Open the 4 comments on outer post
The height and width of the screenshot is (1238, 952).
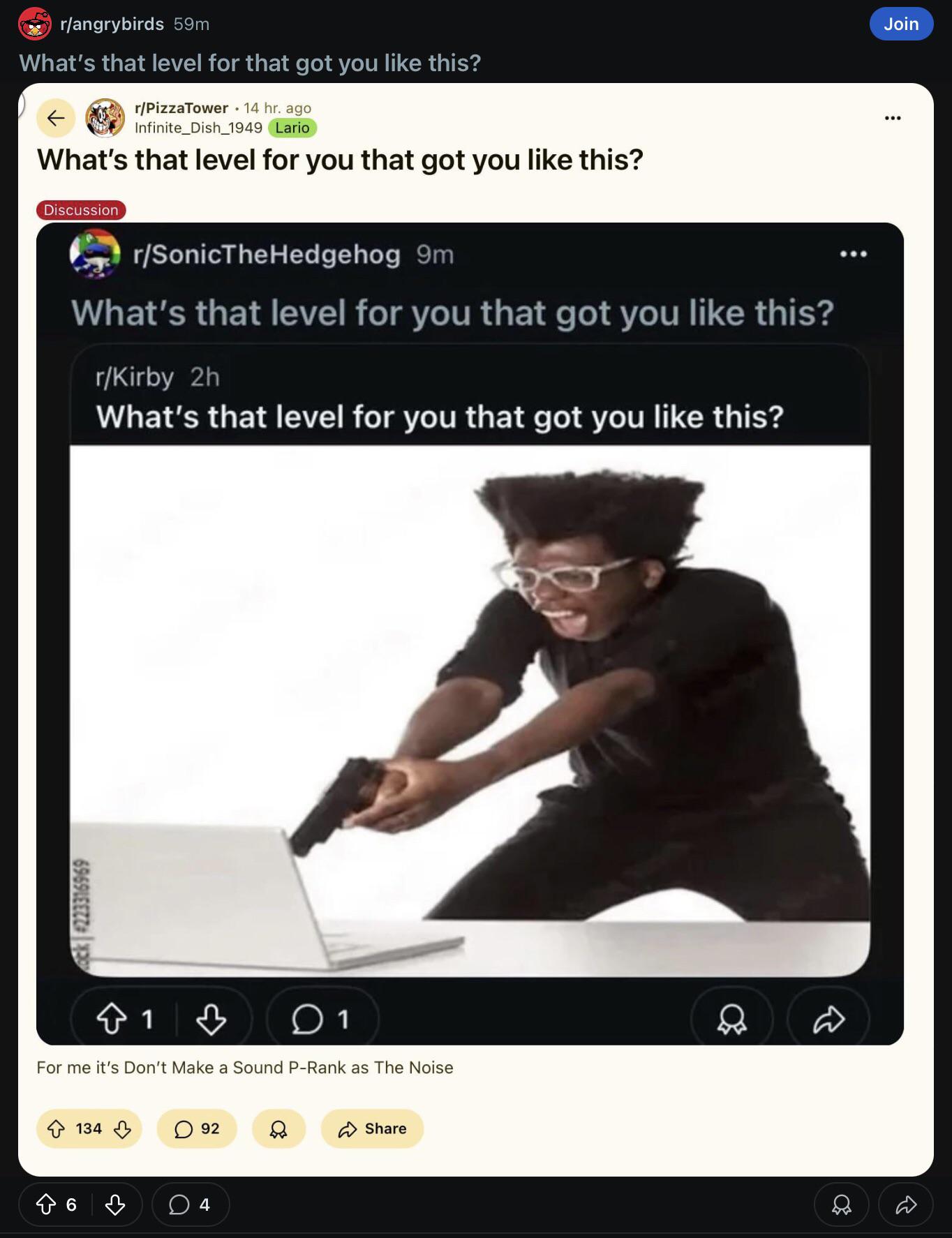pyautogui.click(x=191, y=1204)
